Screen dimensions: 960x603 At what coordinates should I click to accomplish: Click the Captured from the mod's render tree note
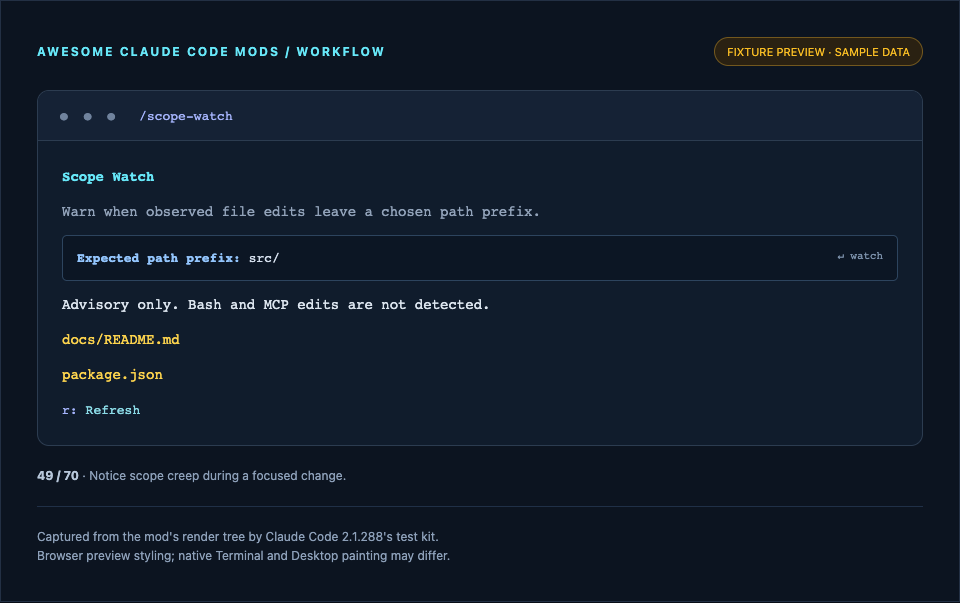(x=238, y=537)
